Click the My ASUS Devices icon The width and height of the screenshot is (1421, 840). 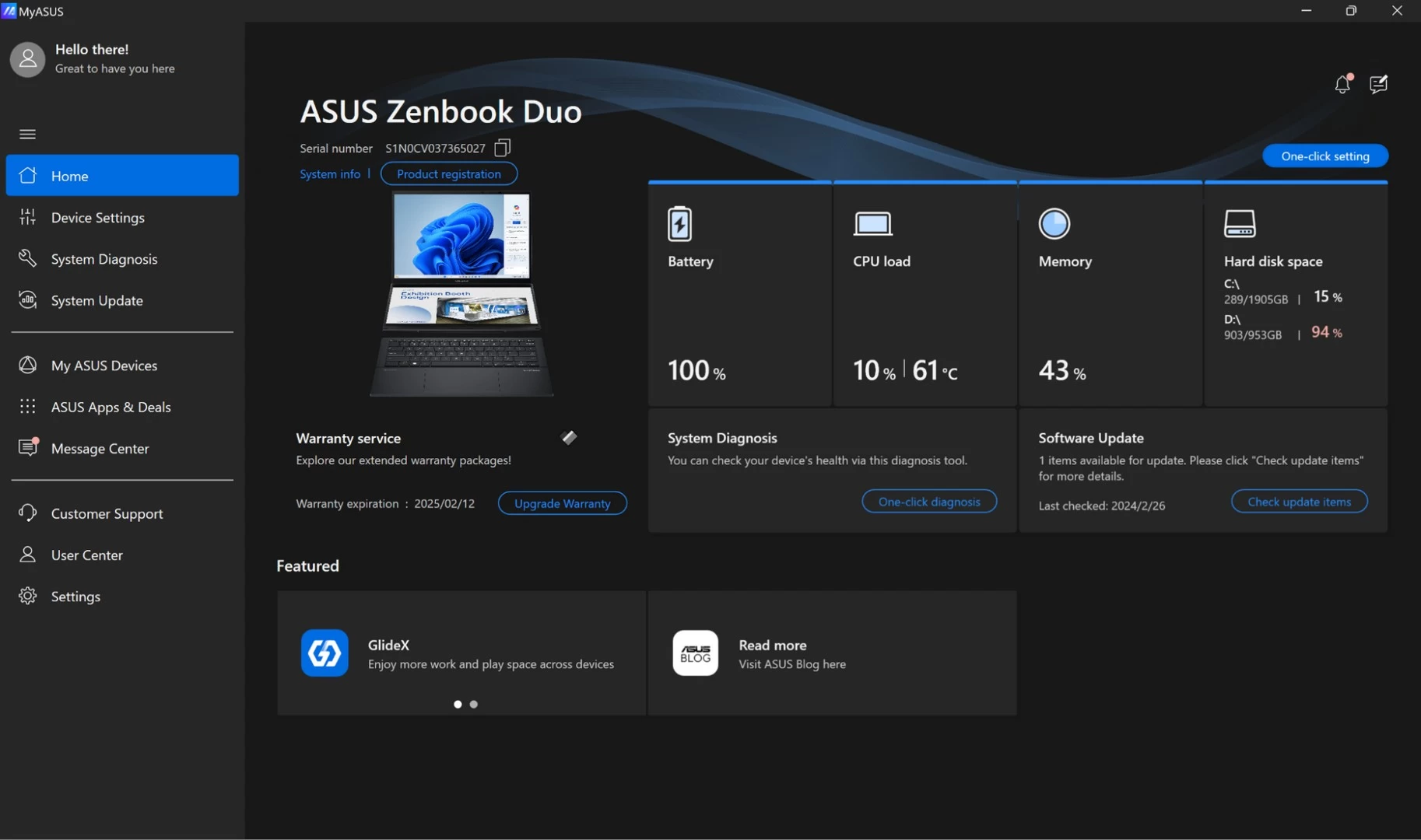(x=28, y=365)
